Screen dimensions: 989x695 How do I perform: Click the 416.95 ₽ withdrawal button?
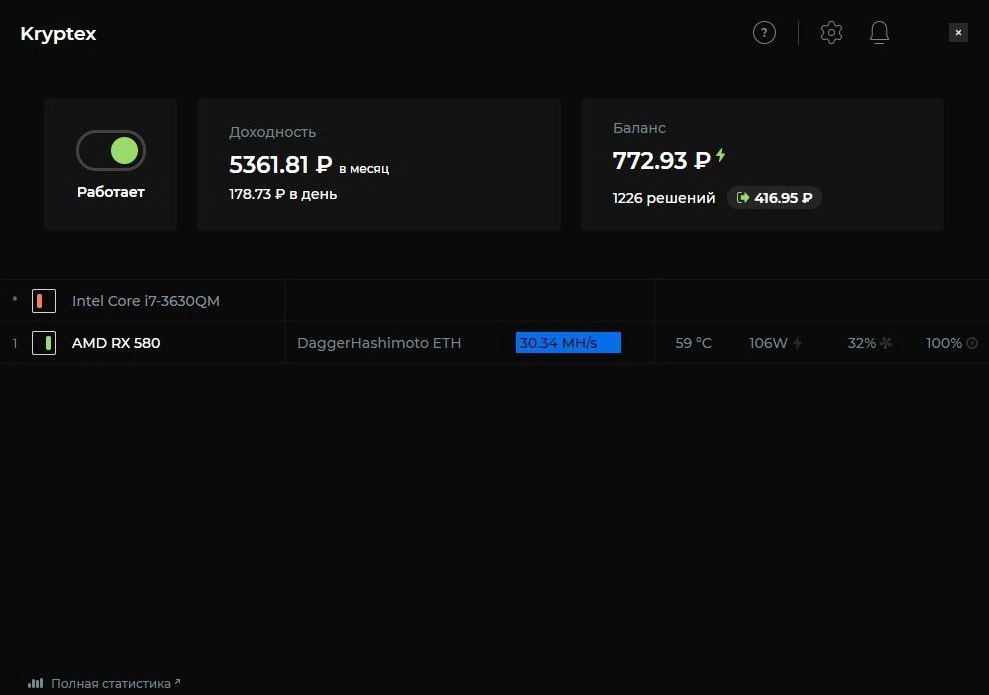(x=774, y=197)
